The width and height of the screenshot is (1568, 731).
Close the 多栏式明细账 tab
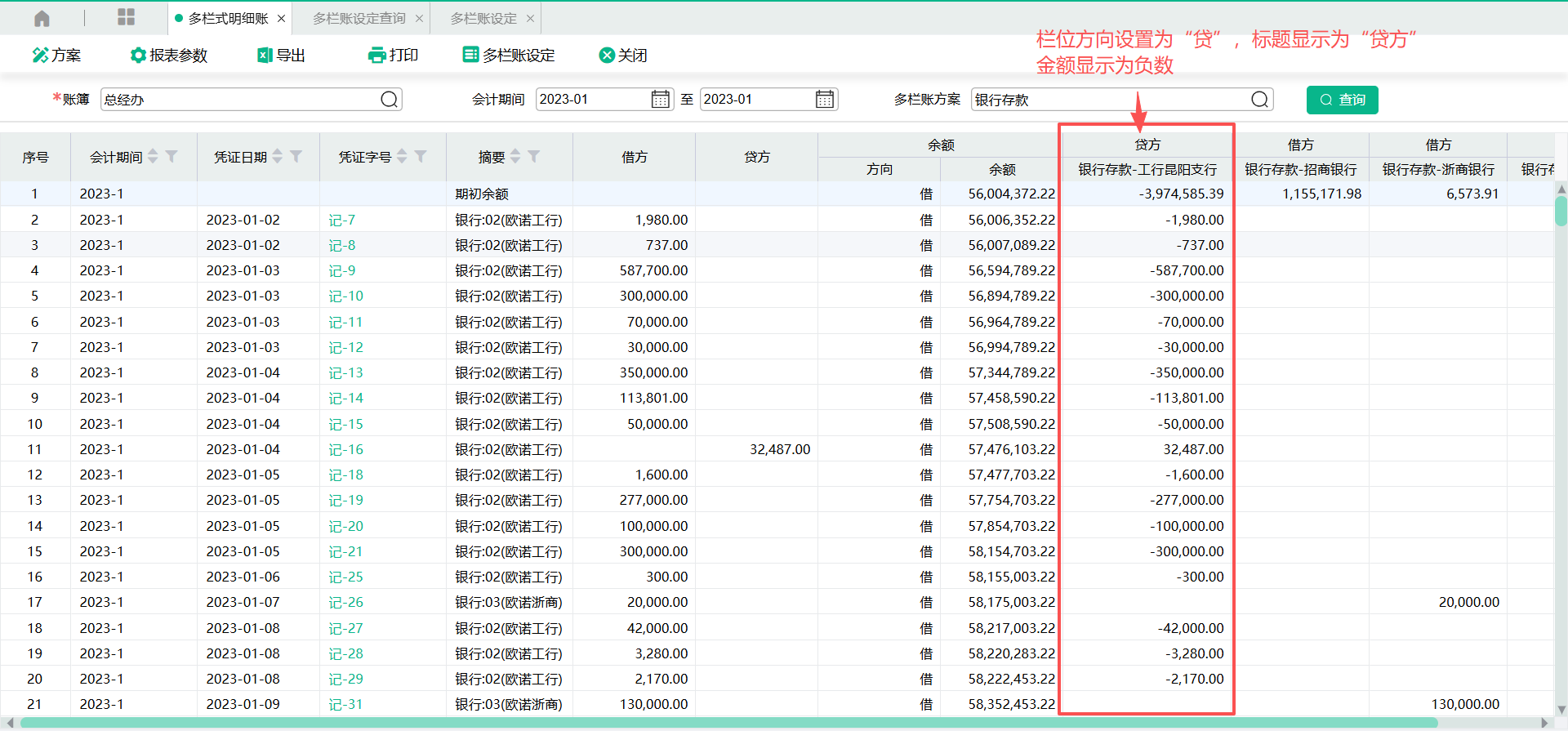click(x=282, y=18)
